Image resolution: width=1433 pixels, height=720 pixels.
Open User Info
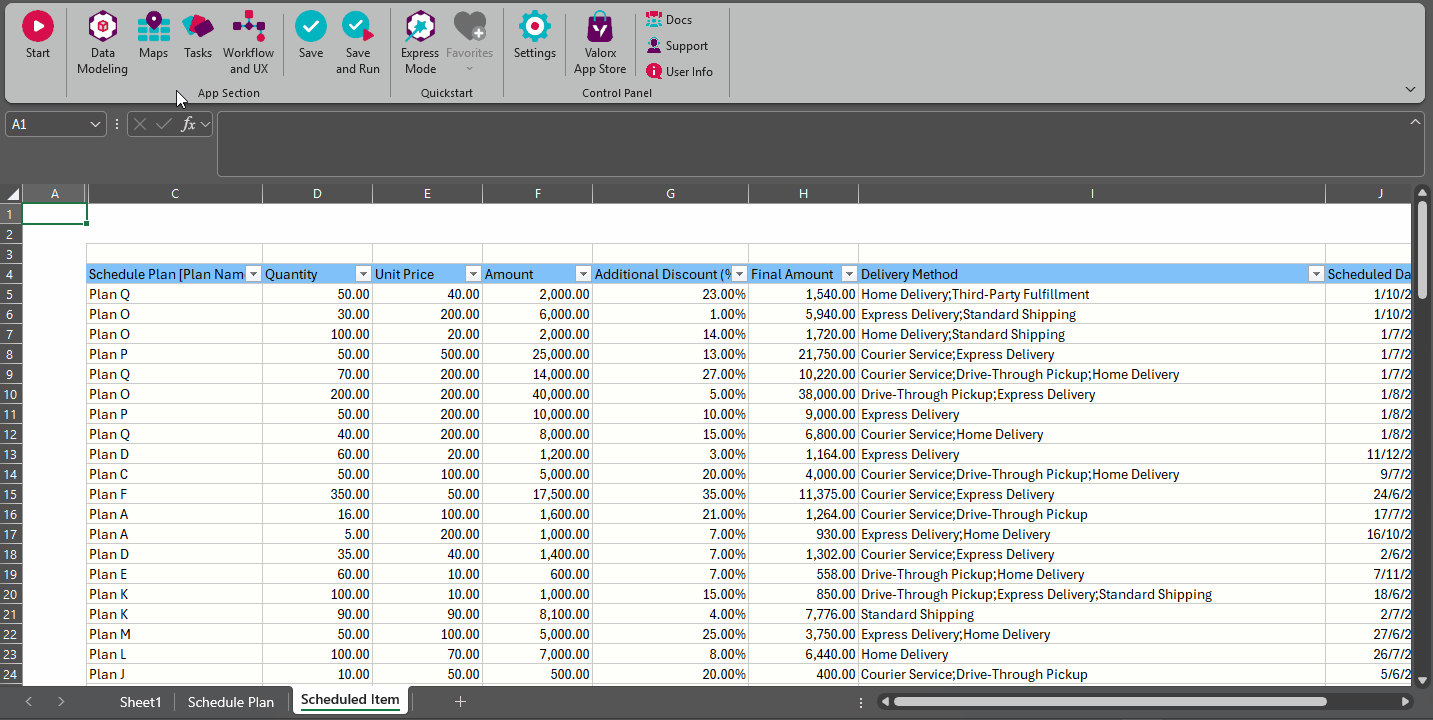688,72
